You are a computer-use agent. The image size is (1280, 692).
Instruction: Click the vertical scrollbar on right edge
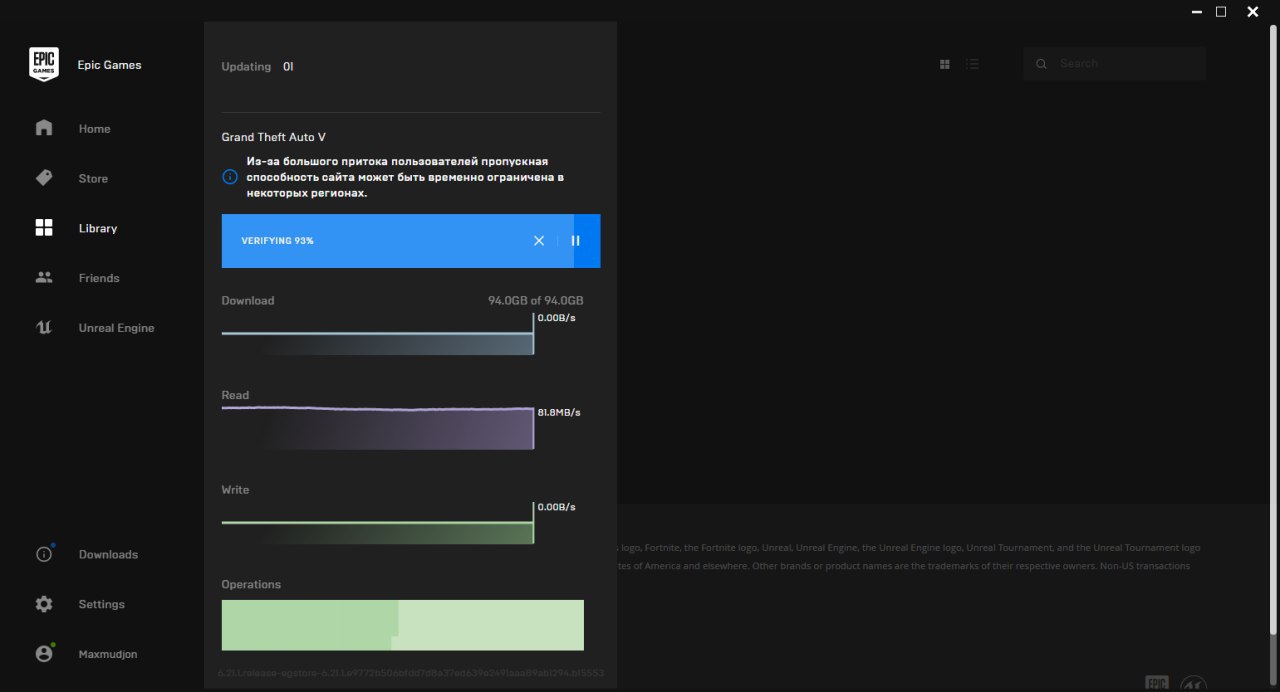pyautogui.click(x=1274, y=330)
